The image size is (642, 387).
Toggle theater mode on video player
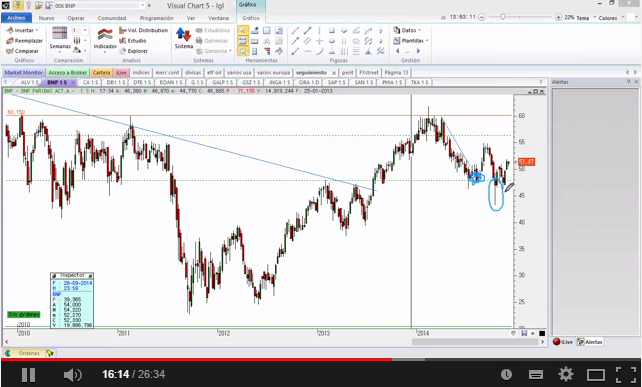[596, 374]
